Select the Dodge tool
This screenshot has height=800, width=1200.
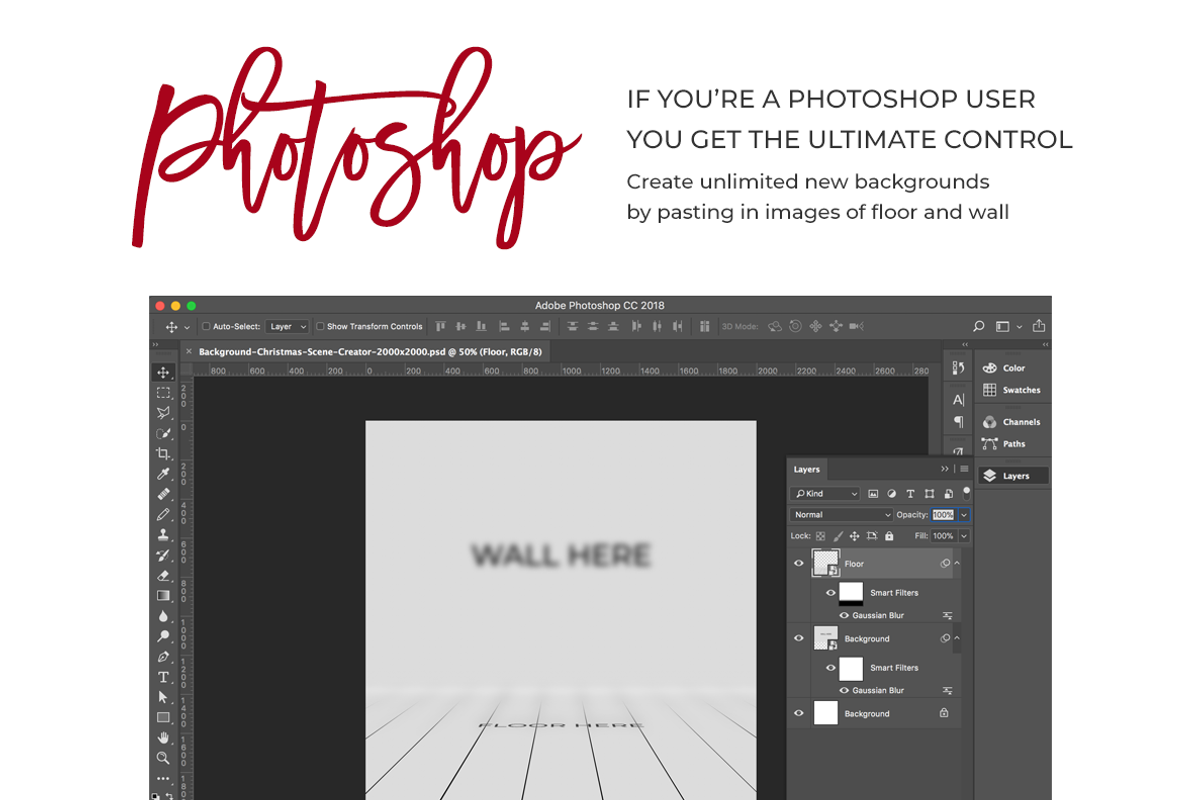pos(163,636)
